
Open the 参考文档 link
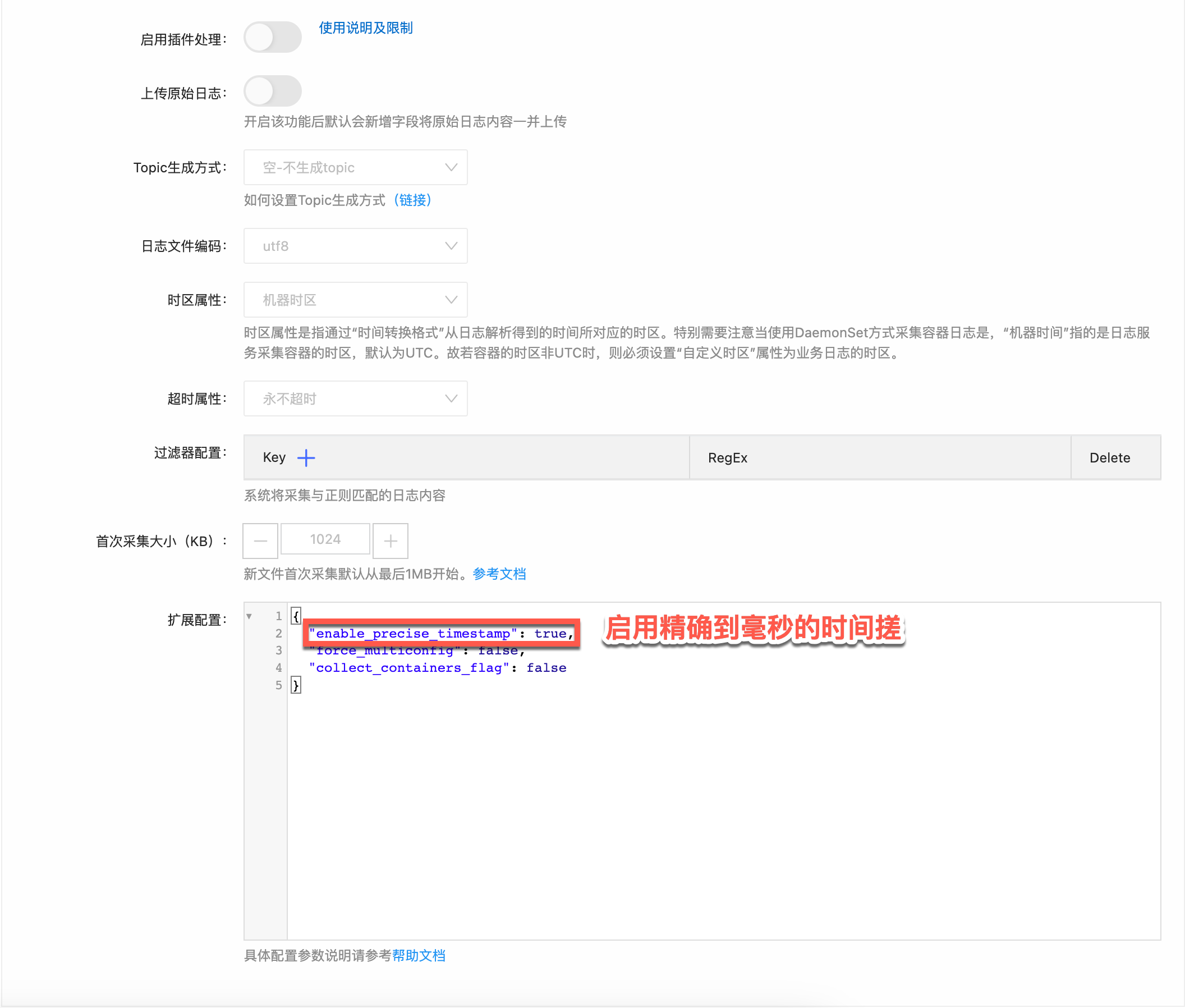pyautogui.click(x=499, y=574)
